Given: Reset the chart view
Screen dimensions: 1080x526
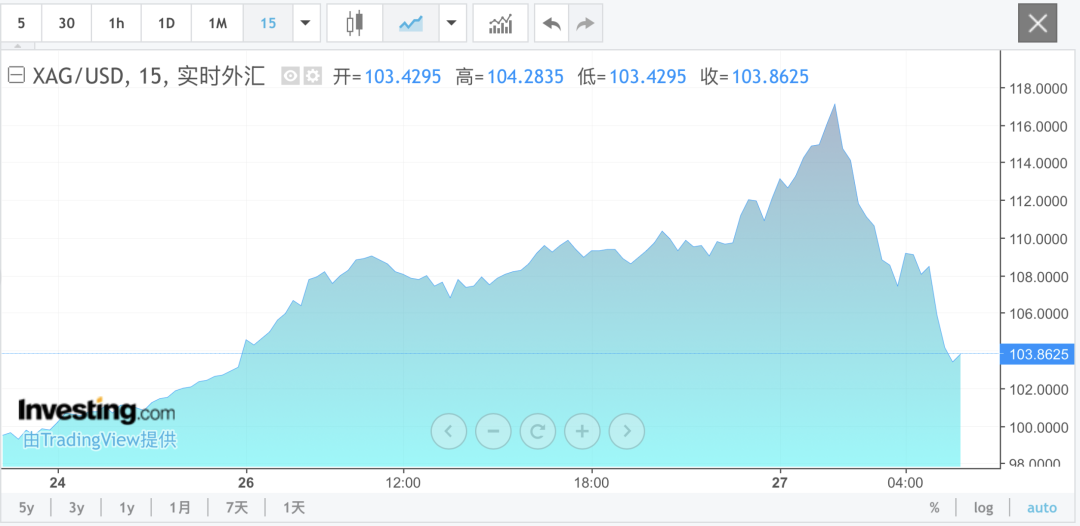Looking at the screenshot, I should click(x=538, y=431).
